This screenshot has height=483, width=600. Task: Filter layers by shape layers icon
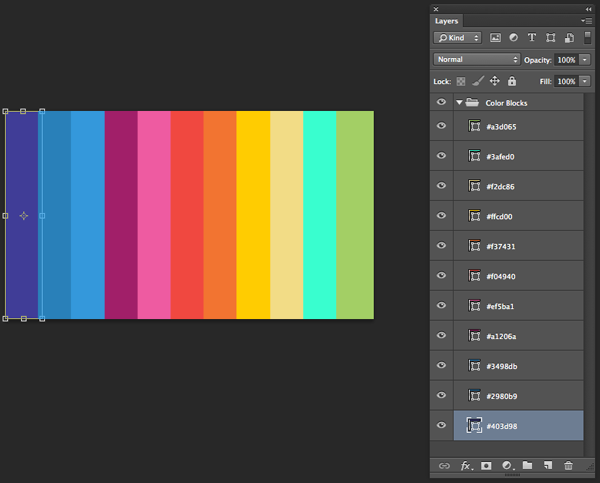coord(550,38)
